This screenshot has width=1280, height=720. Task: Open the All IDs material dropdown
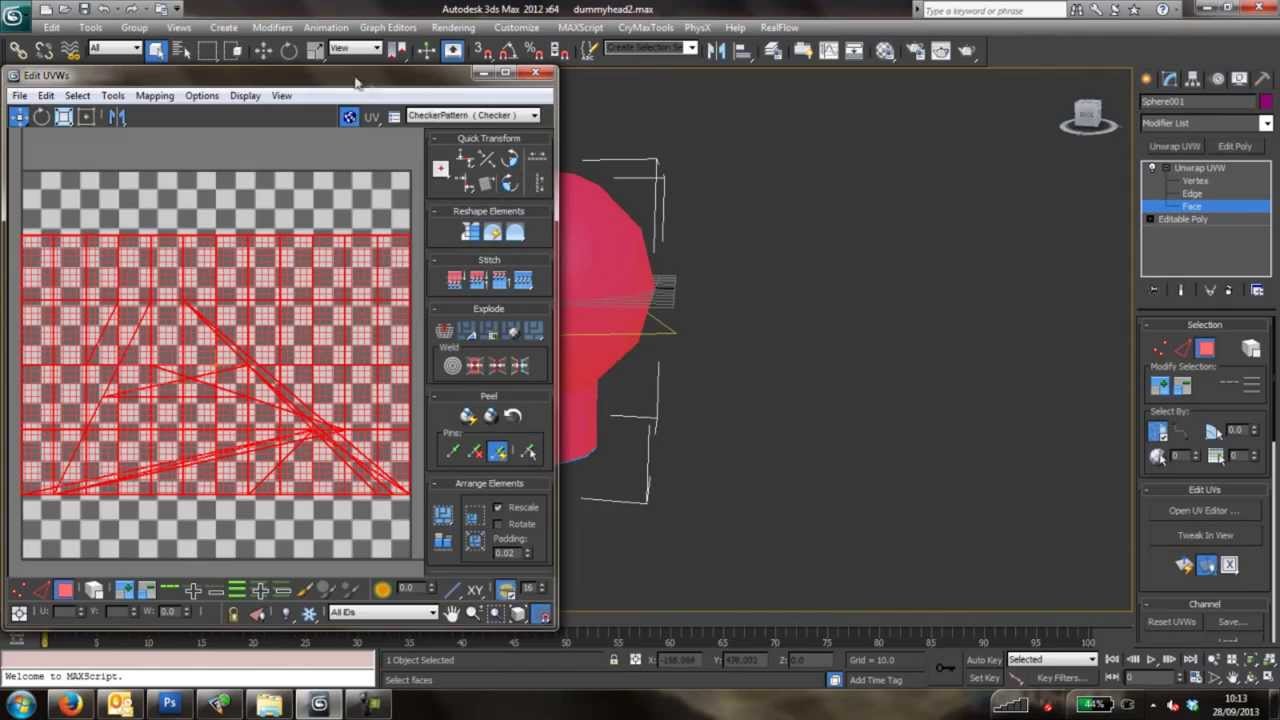(x=384, y=613)
